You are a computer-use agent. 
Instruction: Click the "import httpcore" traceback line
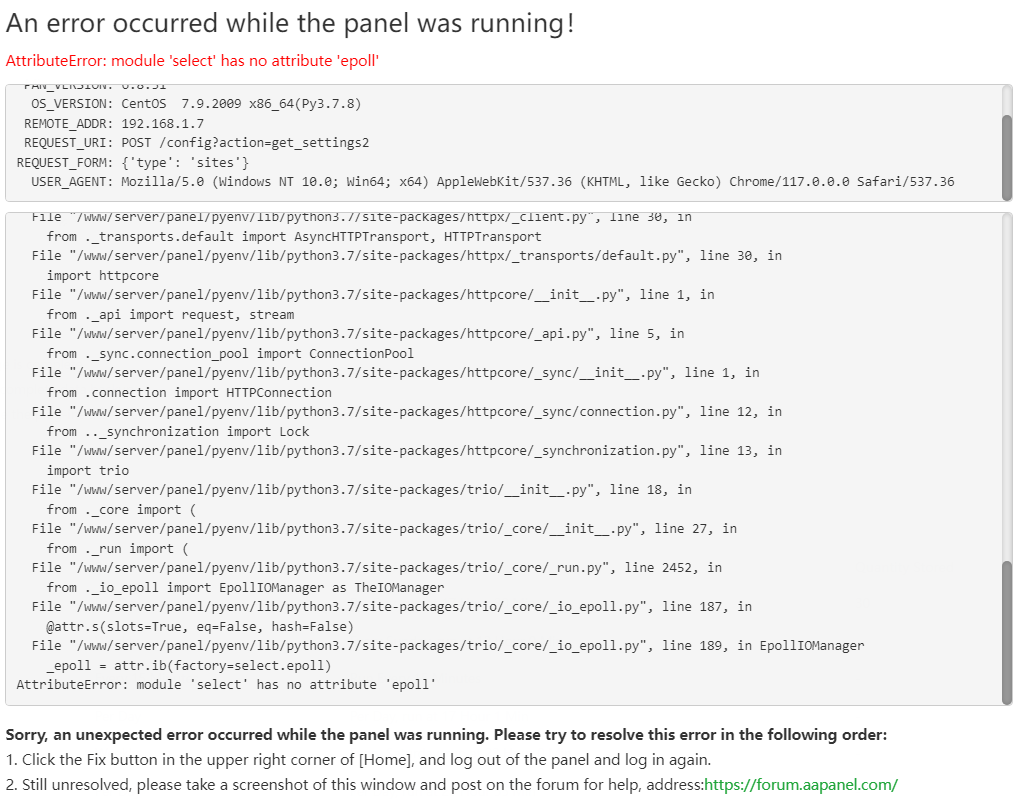point(102,276)
